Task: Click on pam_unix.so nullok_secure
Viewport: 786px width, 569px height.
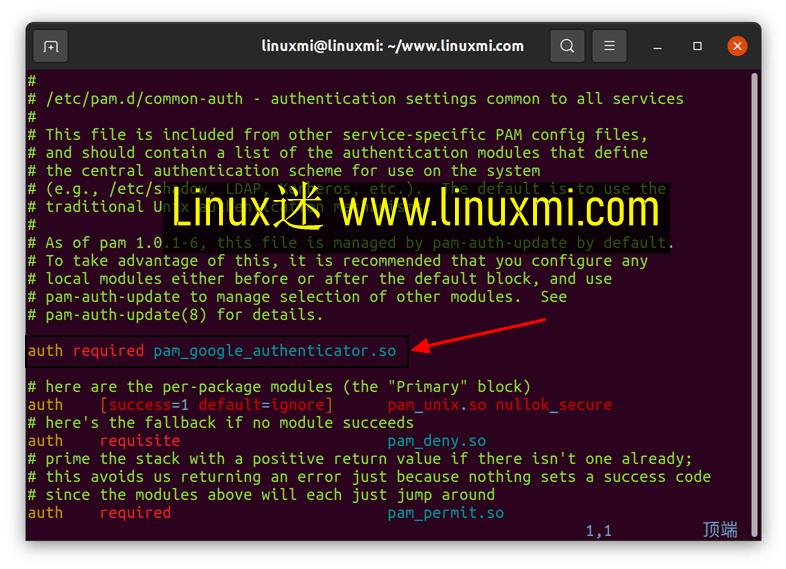Action: pyautogui.click(x=500, y=405)
